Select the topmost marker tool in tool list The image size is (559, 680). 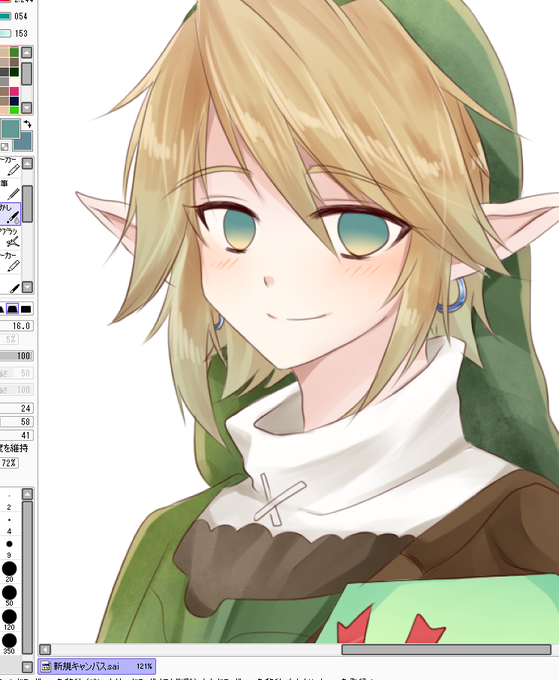click(10, 167)
